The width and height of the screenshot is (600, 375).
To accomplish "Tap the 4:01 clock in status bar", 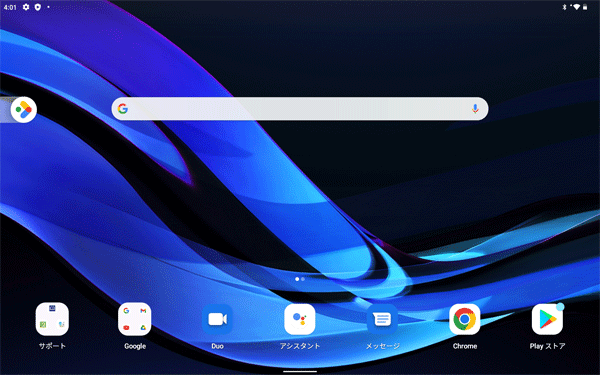I will click(x=10, y=7).
